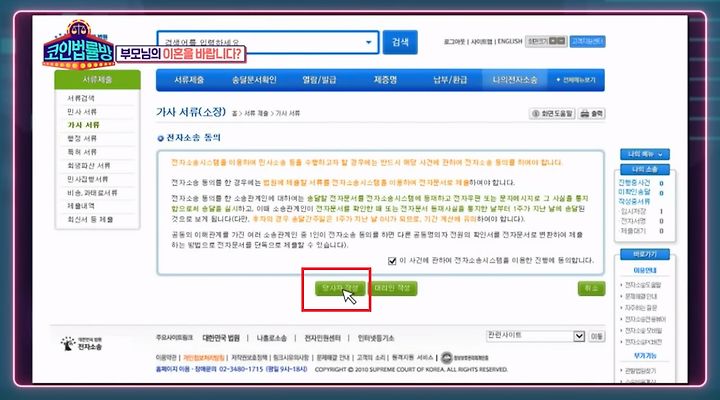
Task: Open the 나홀로소송 footer link
Action: [271, 338]
